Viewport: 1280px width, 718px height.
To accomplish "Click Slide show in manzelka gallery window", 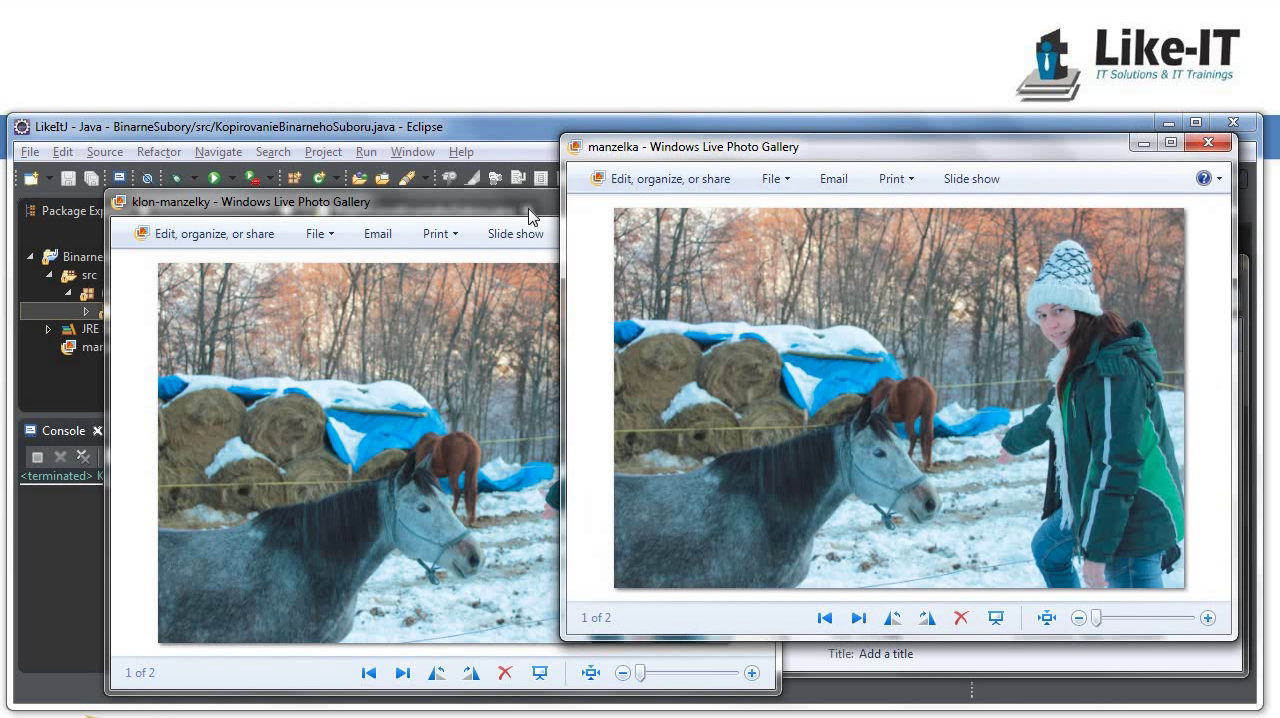I will [972, 179].
